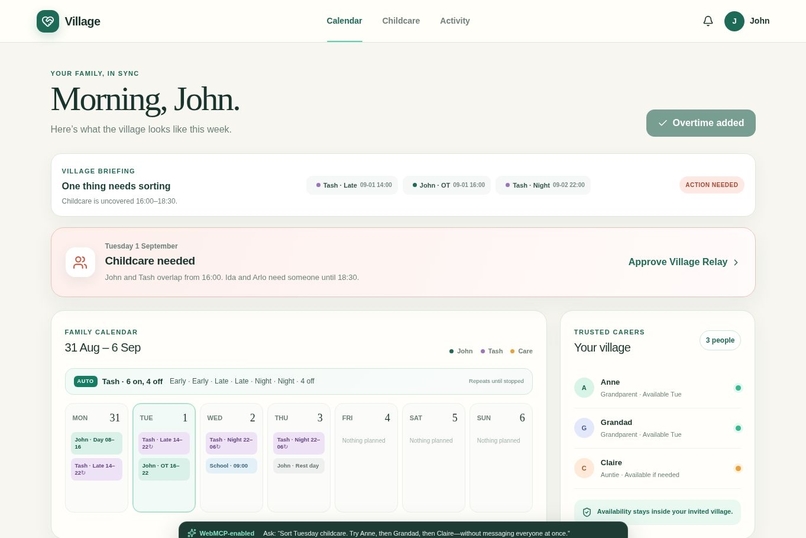The image size is (806, 538).
Task: Click the AUTO badge on rotation bar
Action: tap(85, 381)
